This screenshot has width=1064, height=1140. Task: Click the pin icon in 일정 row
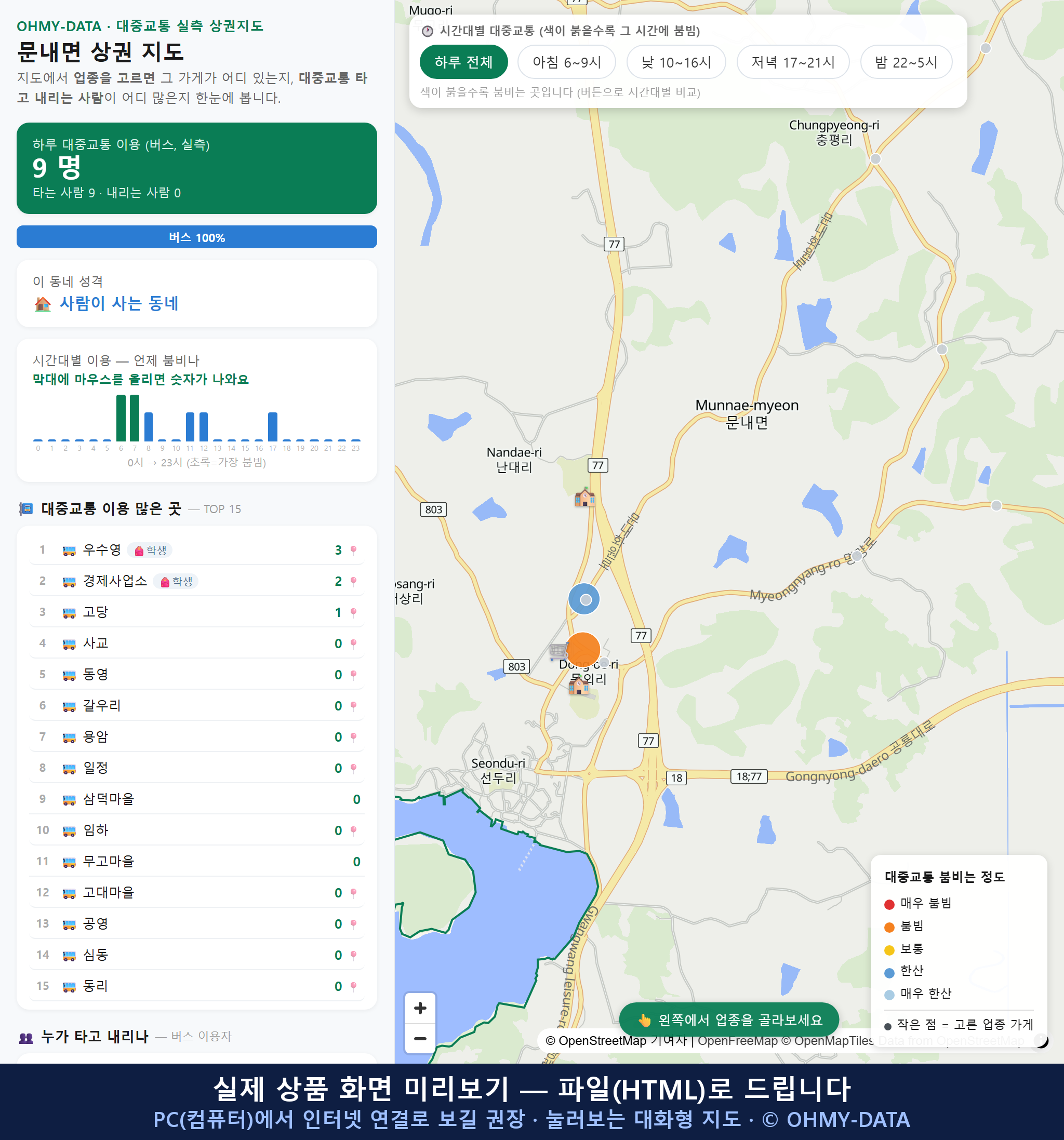click(353, 768)
